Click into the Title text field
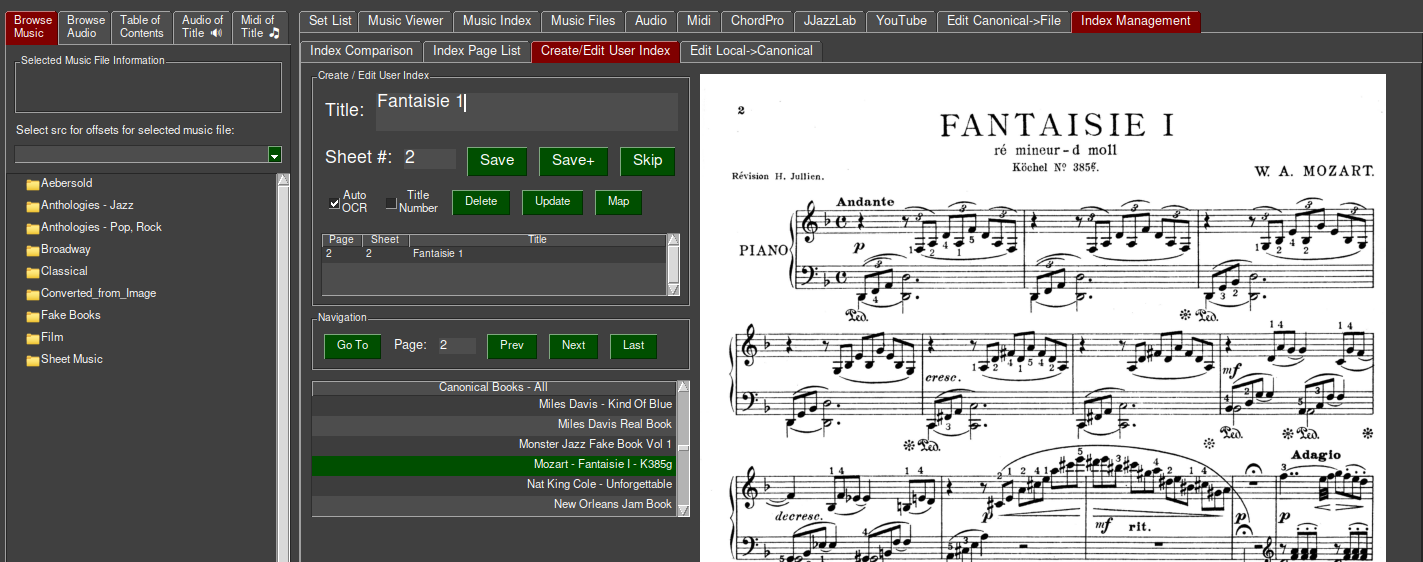 coord(526,111)
